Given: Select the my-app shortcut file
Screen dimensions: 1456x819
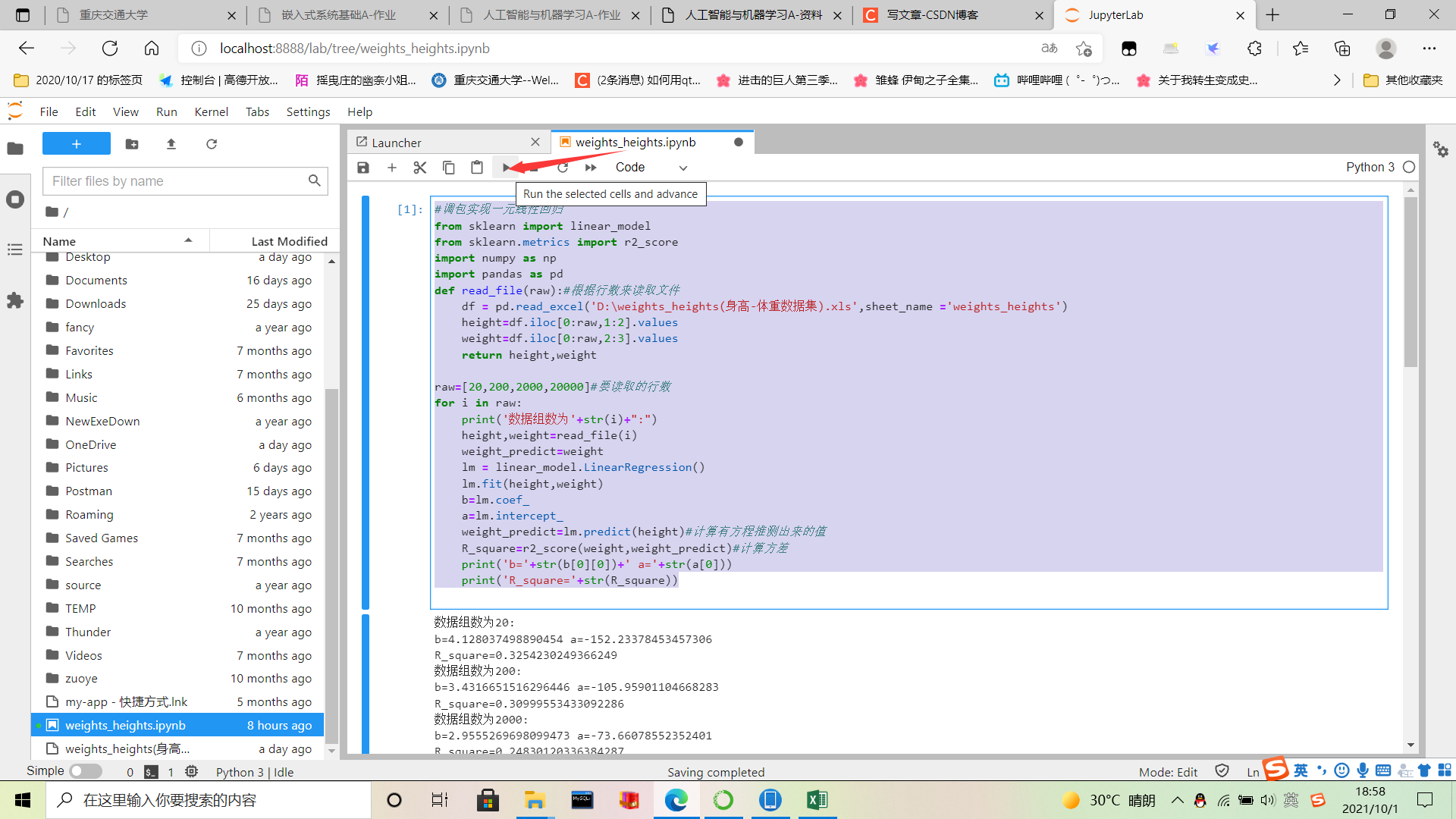Looking at the screenshot, I should tap(177, 702).
